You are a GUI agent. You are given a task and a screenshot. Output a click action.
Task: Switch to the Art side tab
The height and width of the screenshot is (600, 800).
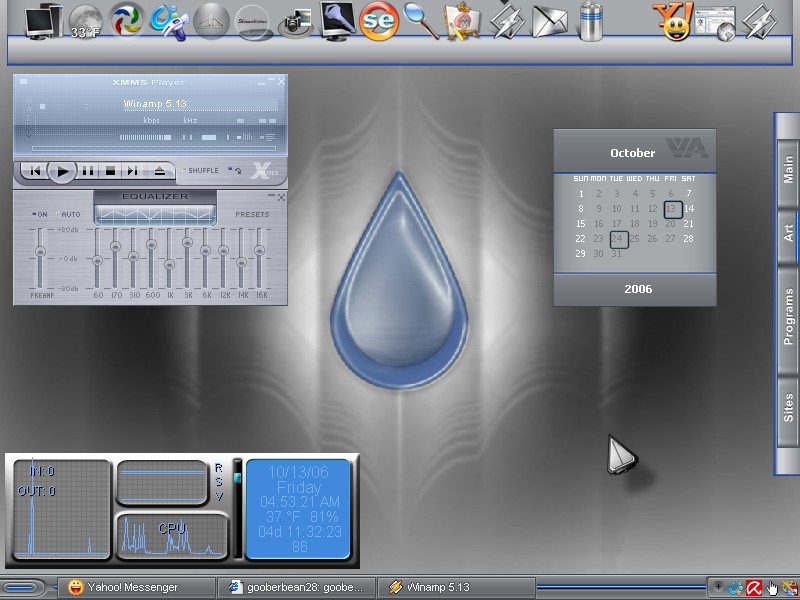pyautogui.click(x=788, y=233)
